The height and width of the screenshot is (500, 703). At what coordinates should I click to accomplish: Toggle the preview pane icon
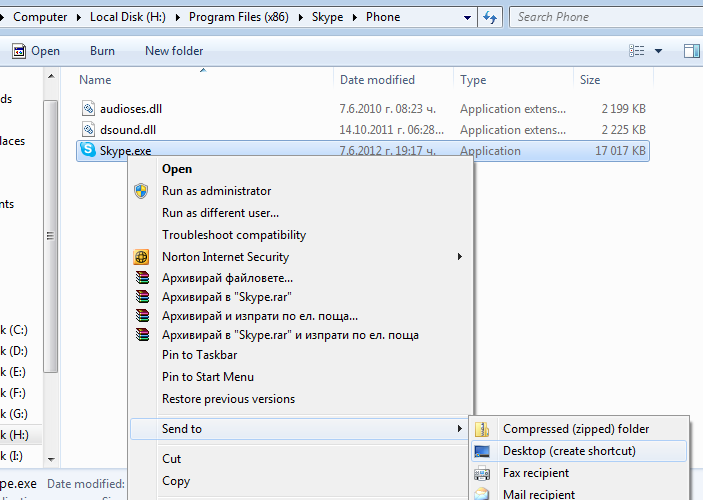coord(691,51)
